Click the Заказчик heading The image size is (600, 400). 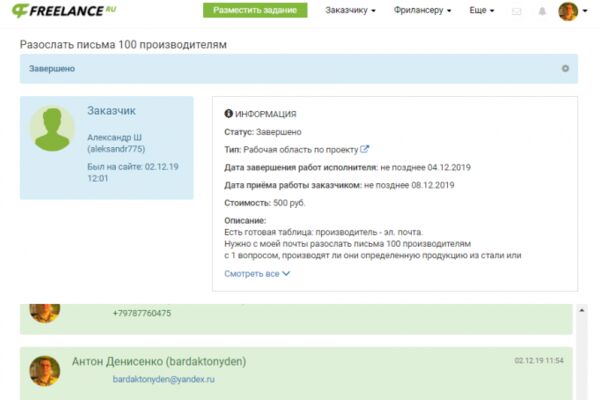(111, 111)
